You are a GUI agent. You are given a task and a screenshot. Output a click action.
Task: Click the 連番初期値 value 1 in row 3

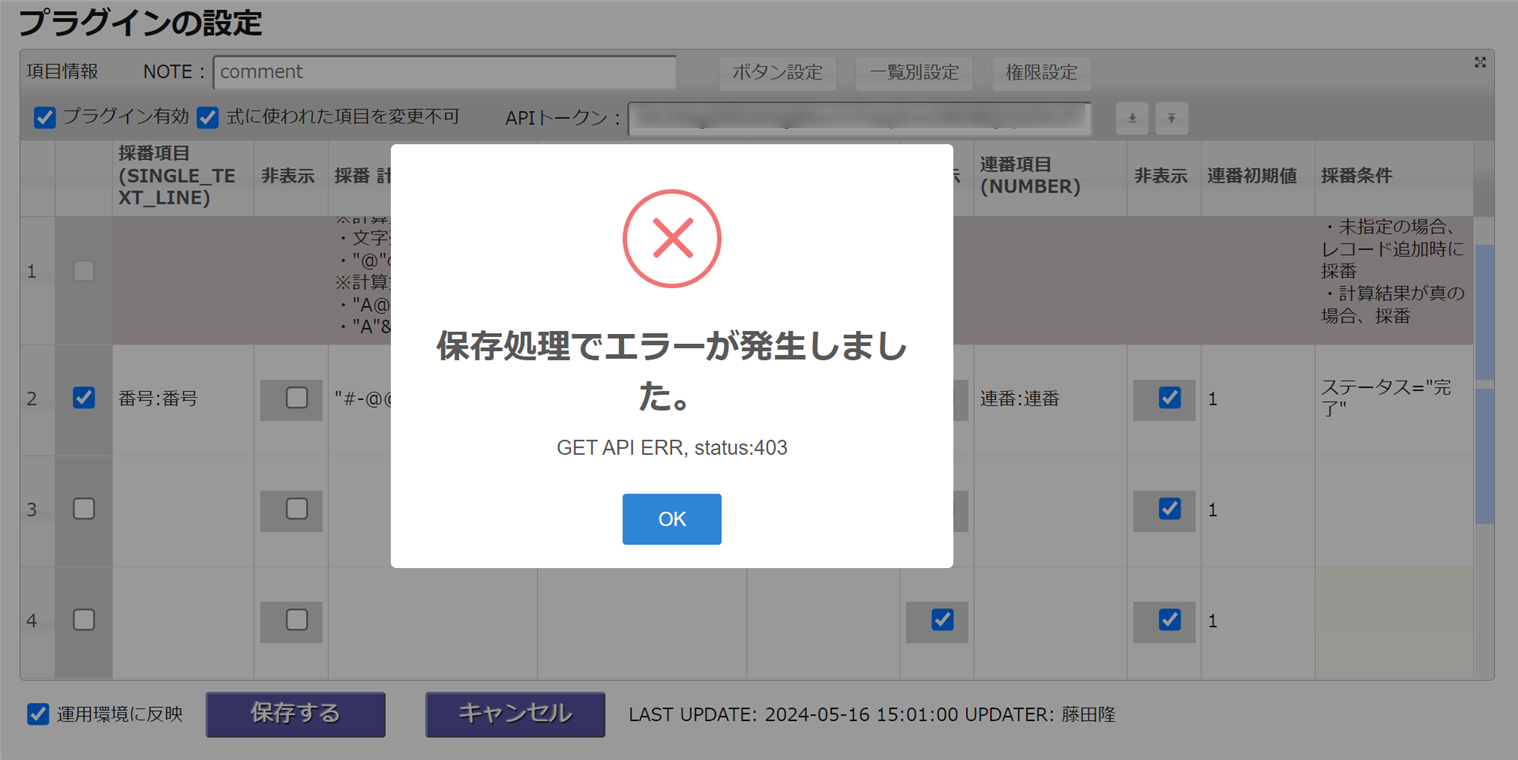point(1258,511)
